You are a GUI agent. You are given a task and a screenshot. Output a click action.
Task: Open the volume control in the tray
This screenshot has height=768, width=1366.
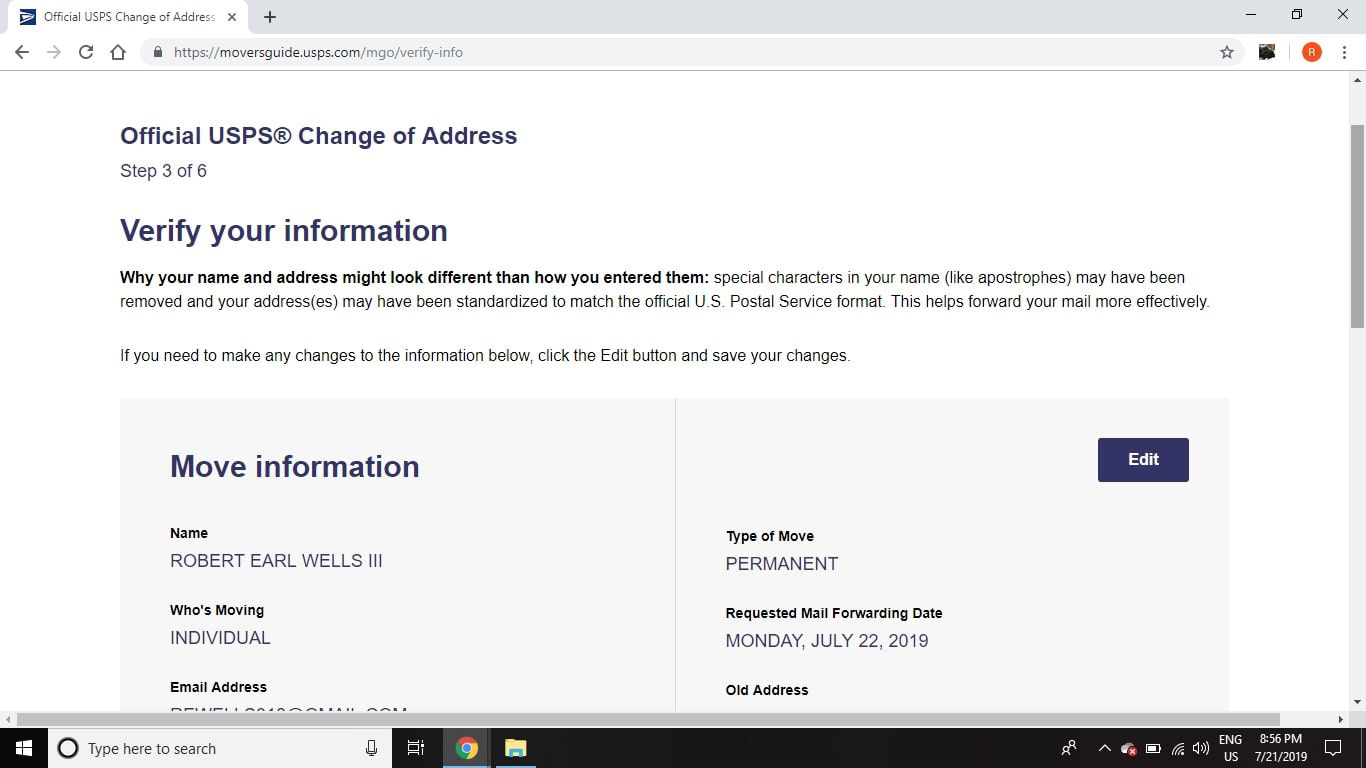[1201, 748]
